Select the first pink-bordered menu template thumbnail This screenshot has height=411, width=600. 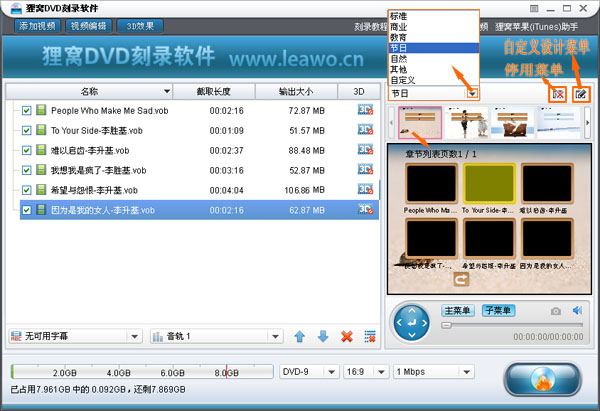click(x=420, y=122)
